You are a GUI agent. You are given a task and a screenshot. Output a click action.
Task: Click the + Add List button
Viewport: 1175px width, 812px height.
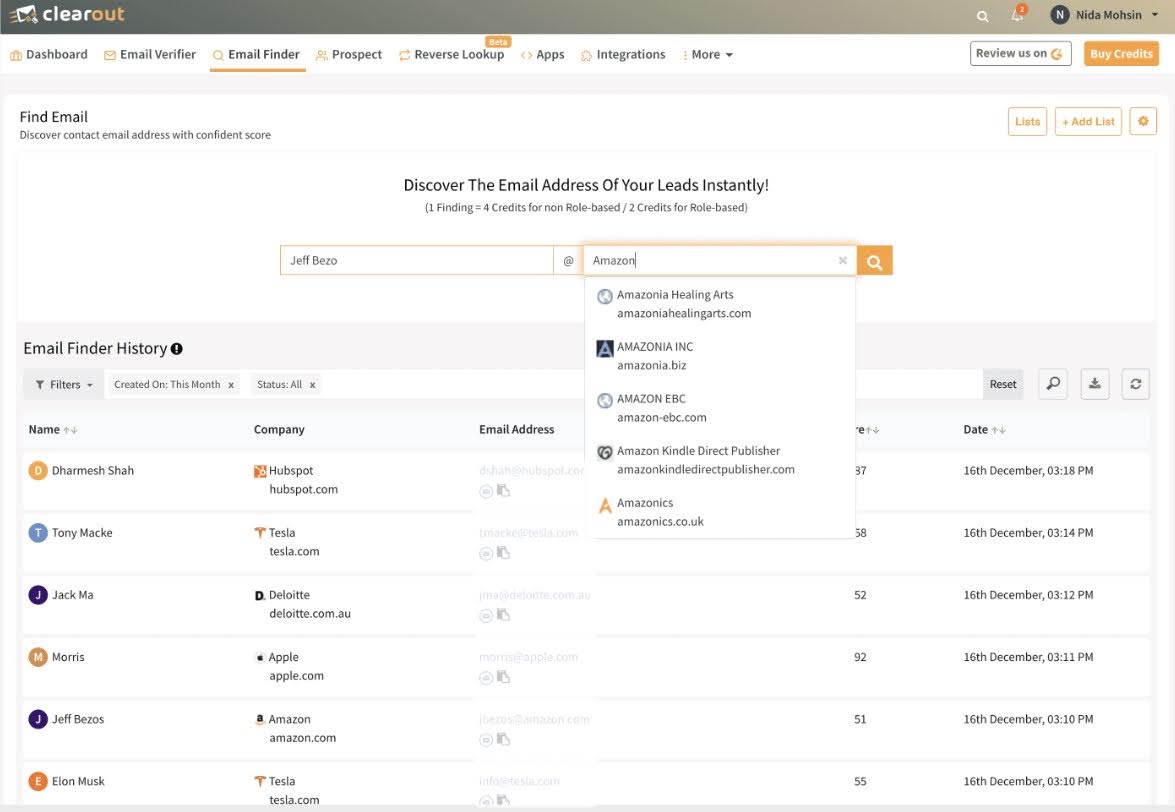coord(1088,121)
